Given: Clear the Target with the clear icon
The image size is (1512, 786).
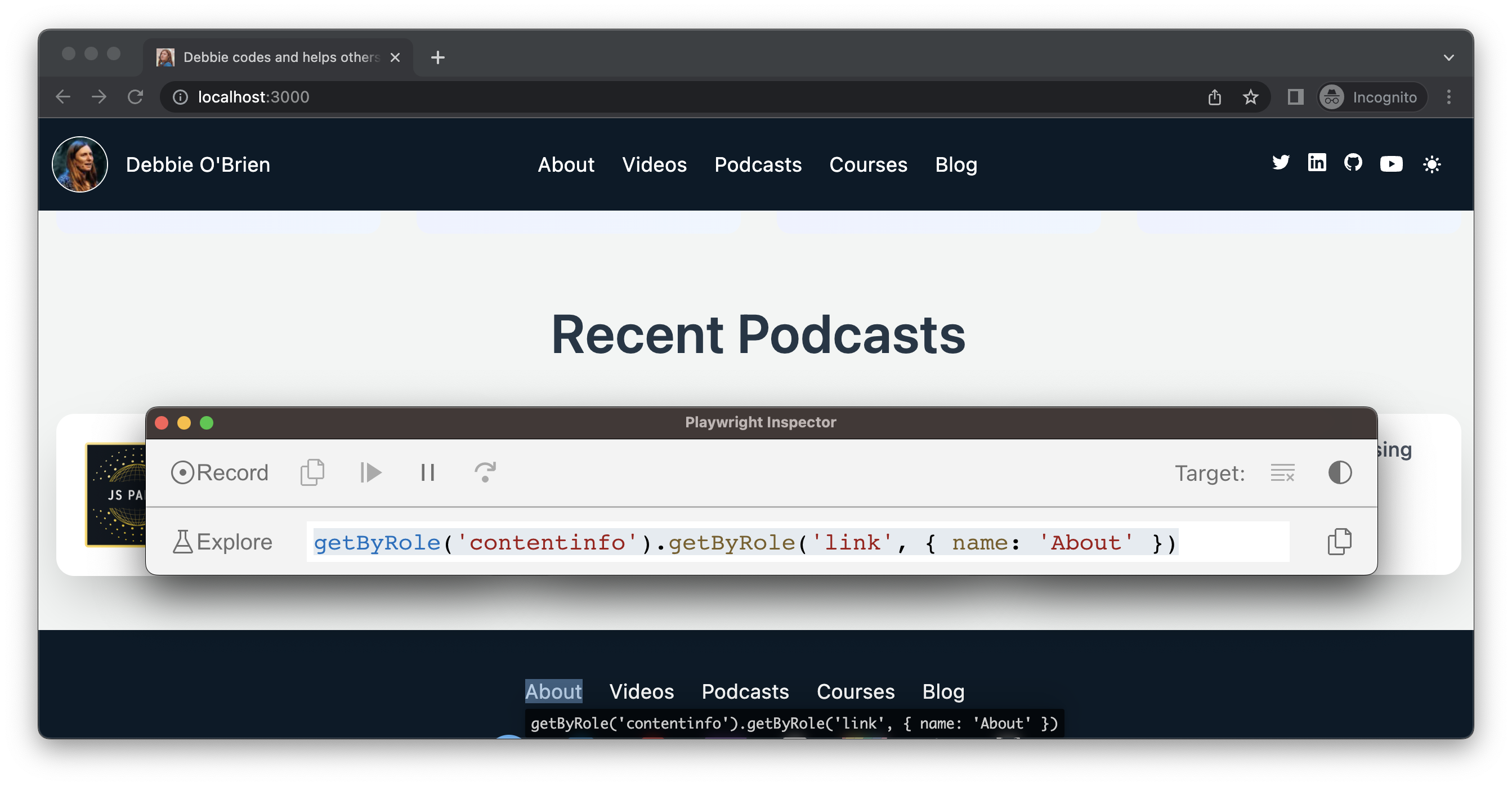Looking at the screenshot, I should [x=1282, y=472].
